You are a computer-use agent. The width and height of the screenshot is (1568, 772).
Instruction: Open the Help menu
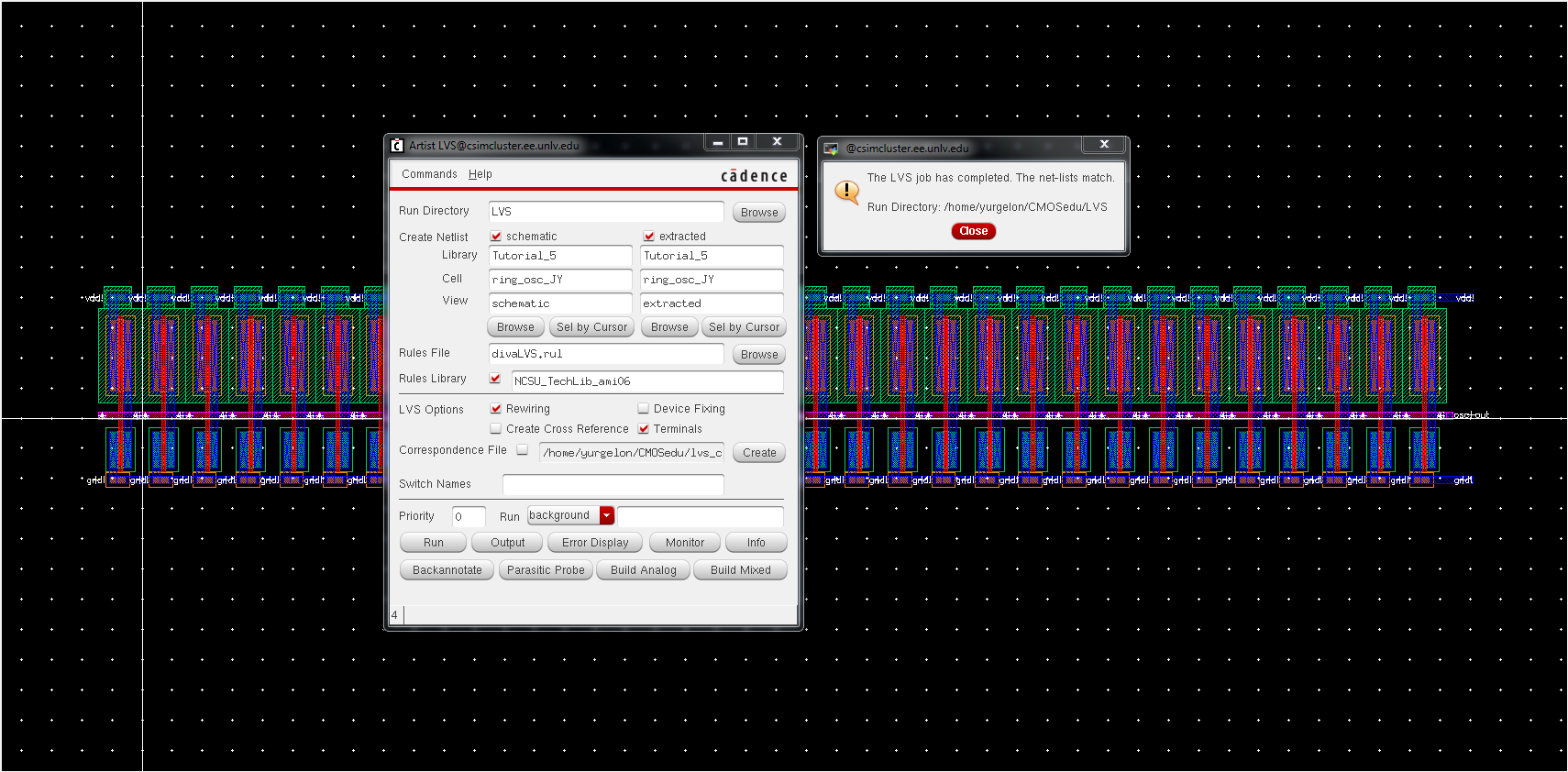click(480, 174)
